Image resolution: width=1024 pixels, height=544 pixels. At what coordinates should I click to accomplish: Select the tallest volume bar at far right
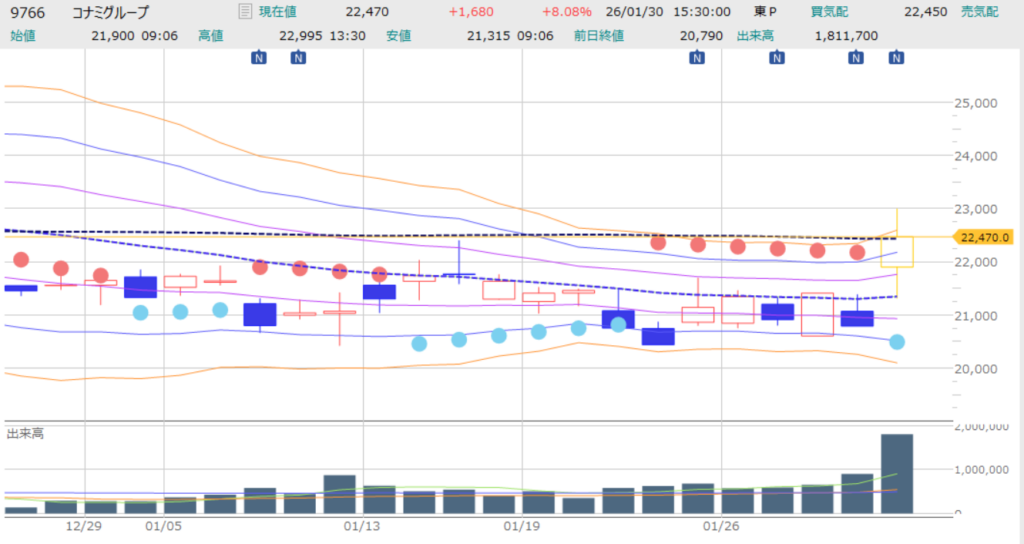tap(897, 473)
